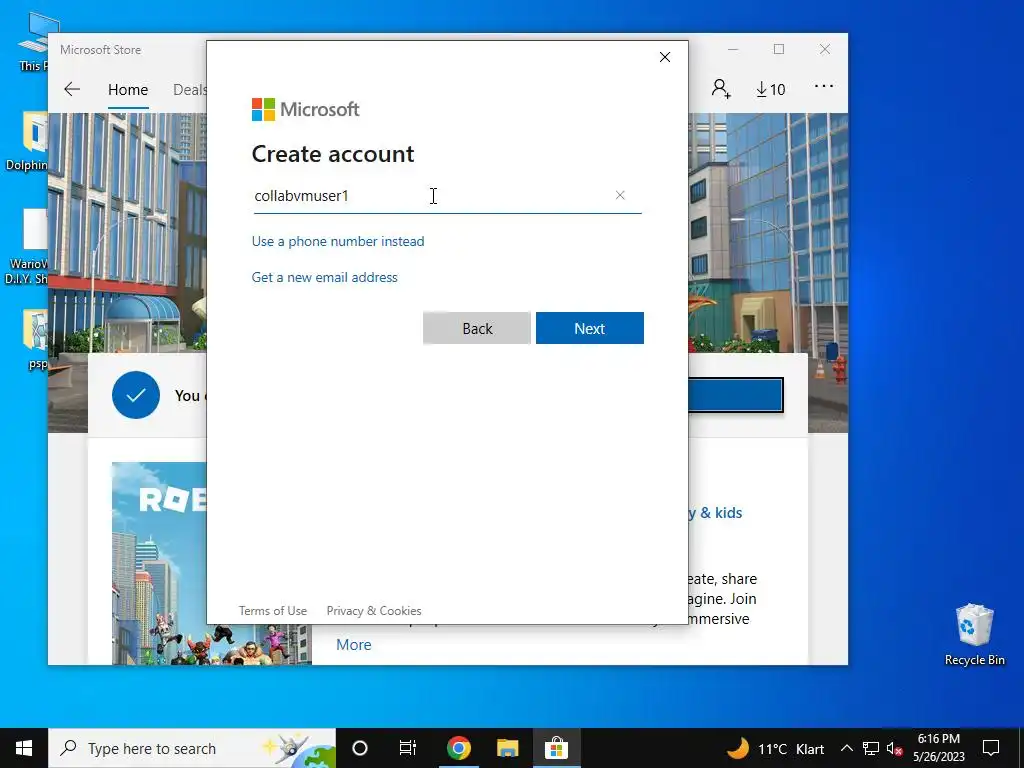Screen dimensions: 1024x768
Task: Minimize the Microsoft Store window
Action: pos(733,50)
